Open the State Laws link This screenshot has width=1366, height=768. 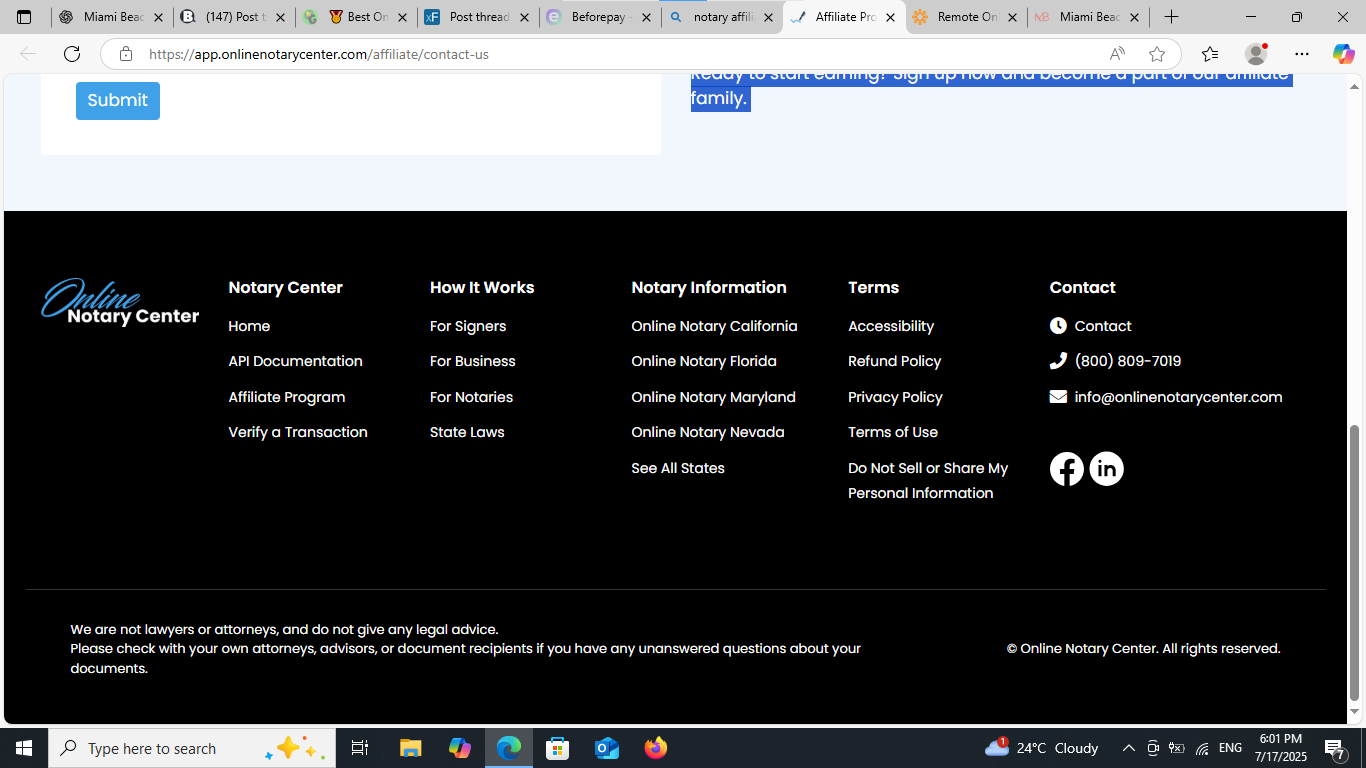click(x=467, y=432)
